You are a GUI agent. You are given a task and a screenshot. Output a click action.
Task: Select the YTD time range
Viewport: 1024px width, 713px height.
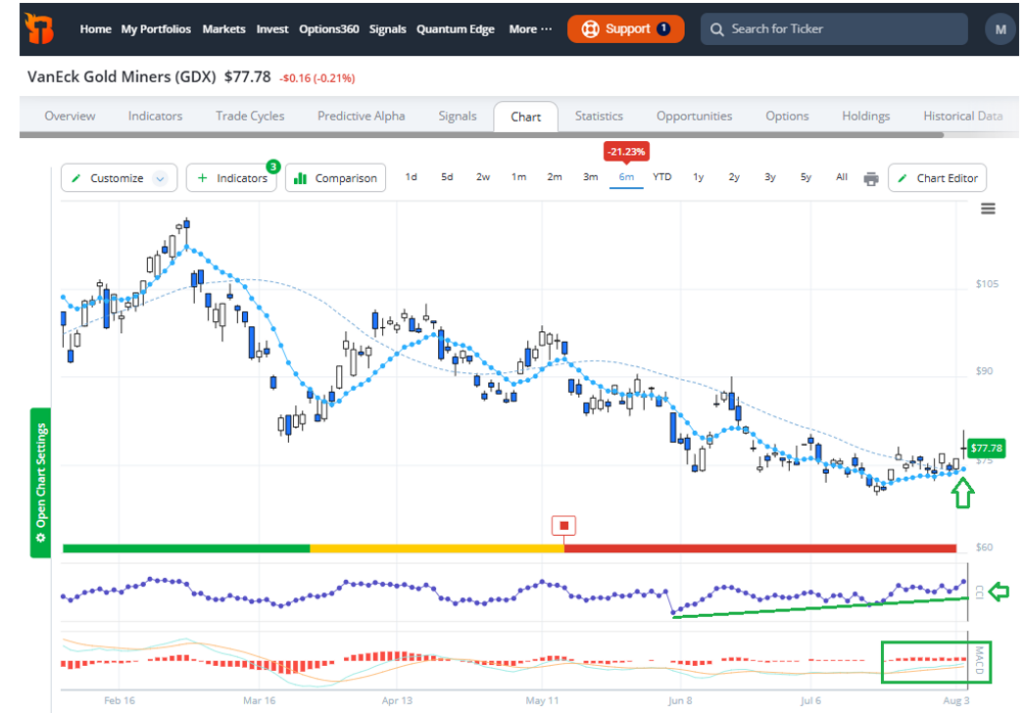coord(662,177)
